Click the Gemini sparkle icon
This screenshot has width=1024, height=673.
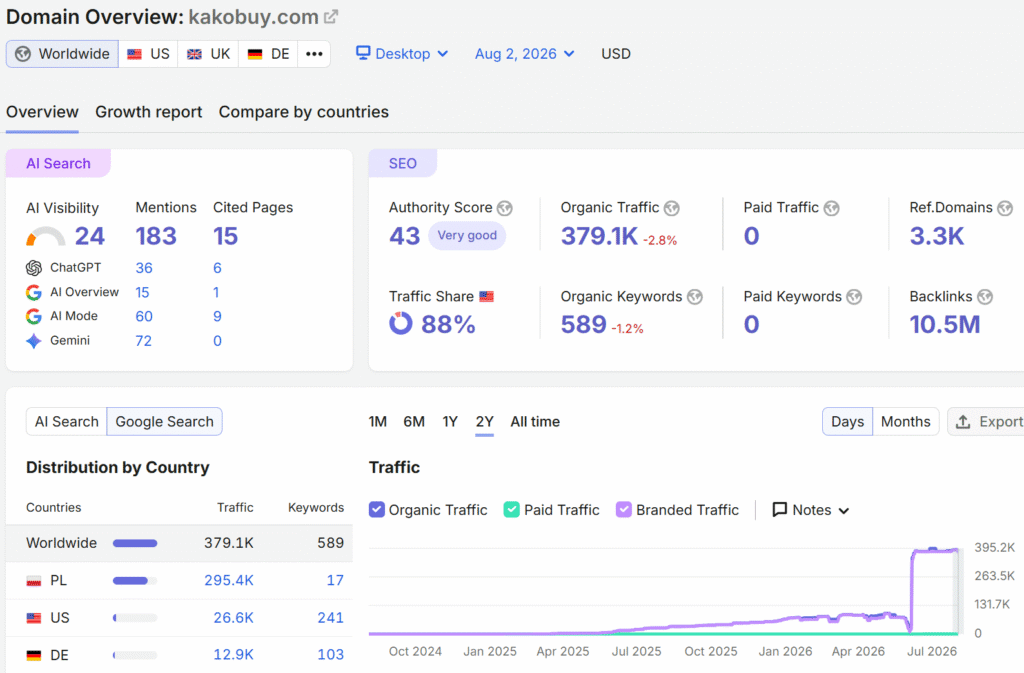(34, 341)
